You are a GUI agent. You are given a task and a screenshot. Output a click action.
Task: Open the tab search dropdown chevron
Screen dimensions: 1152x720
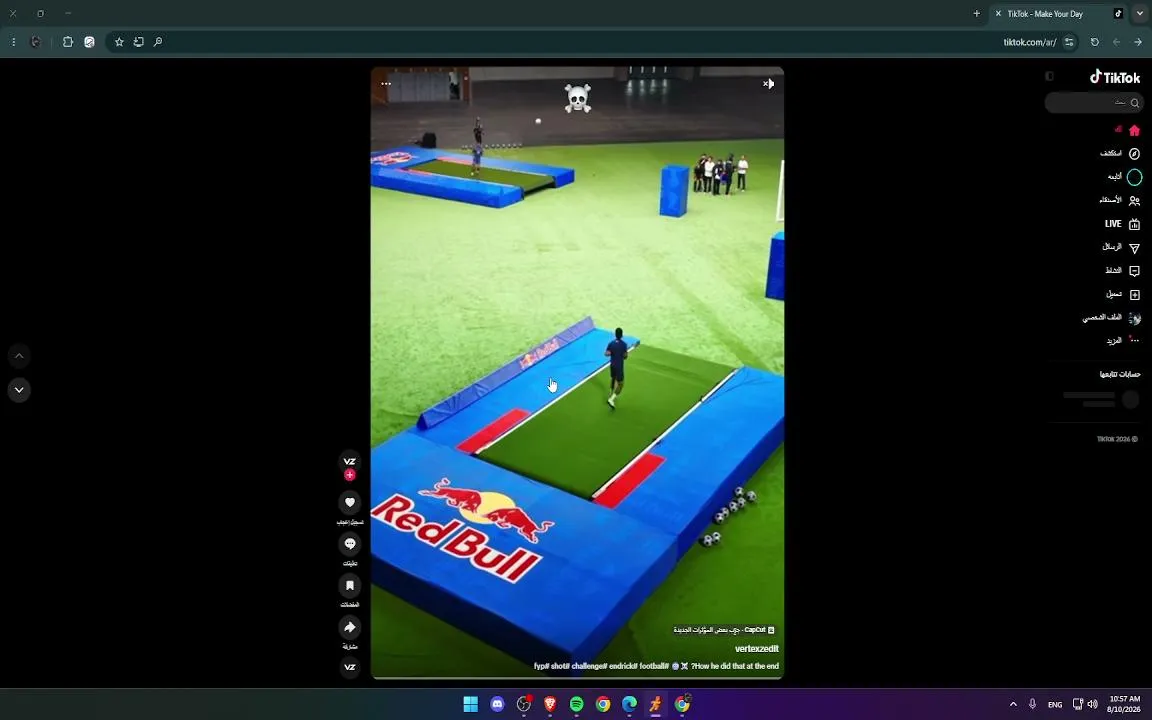click(x=1140, y=13)
